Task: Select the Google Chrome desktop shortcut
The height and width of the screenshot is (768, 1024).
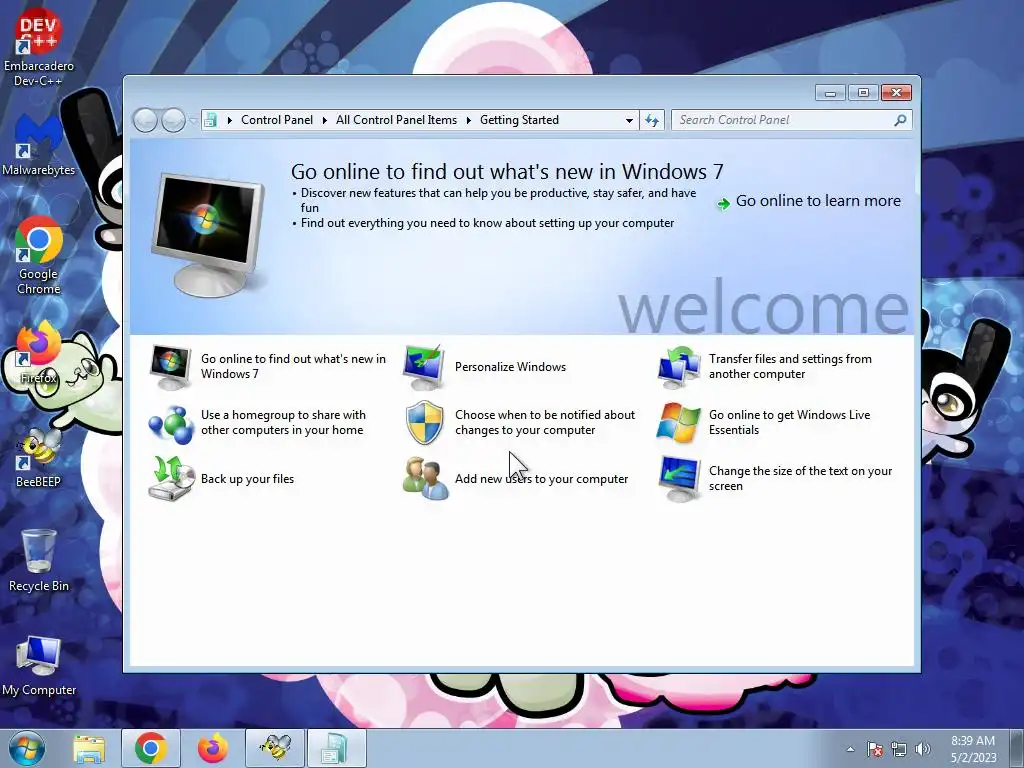Action: click(x=39, y=255)
